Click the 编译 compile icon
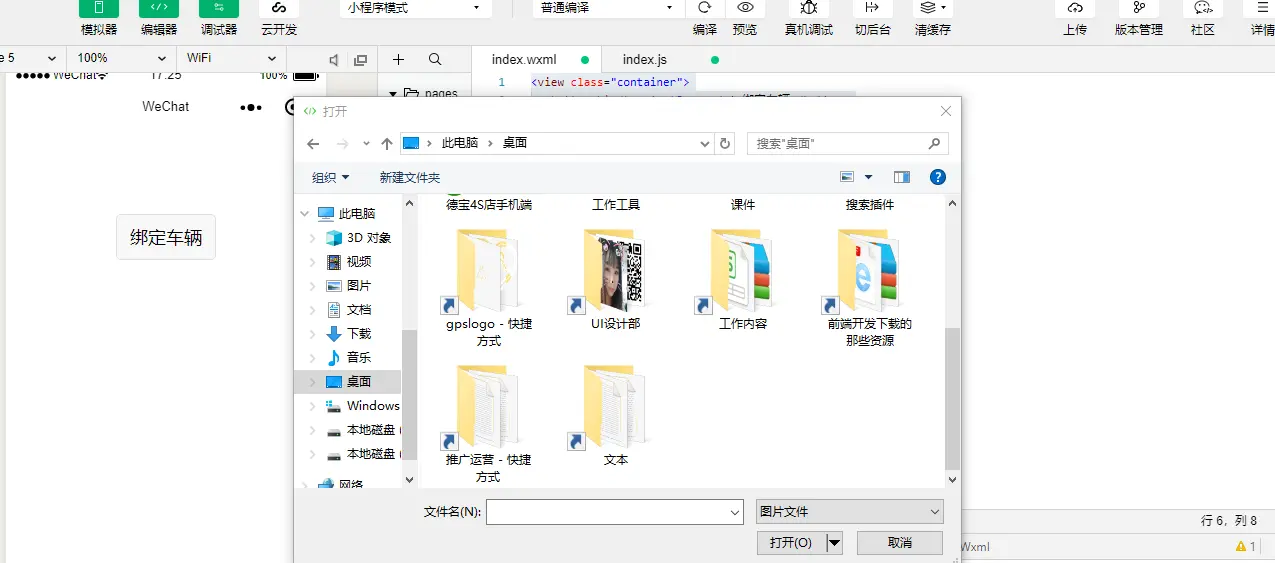 click(705, 8)
